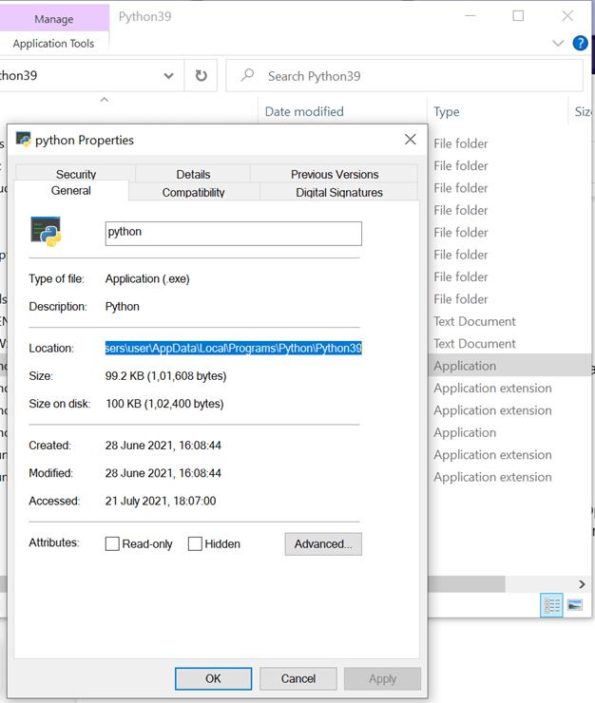Open the Manage ribbon tab
This screenshot has width=595, height=703.
pos(54,19)
